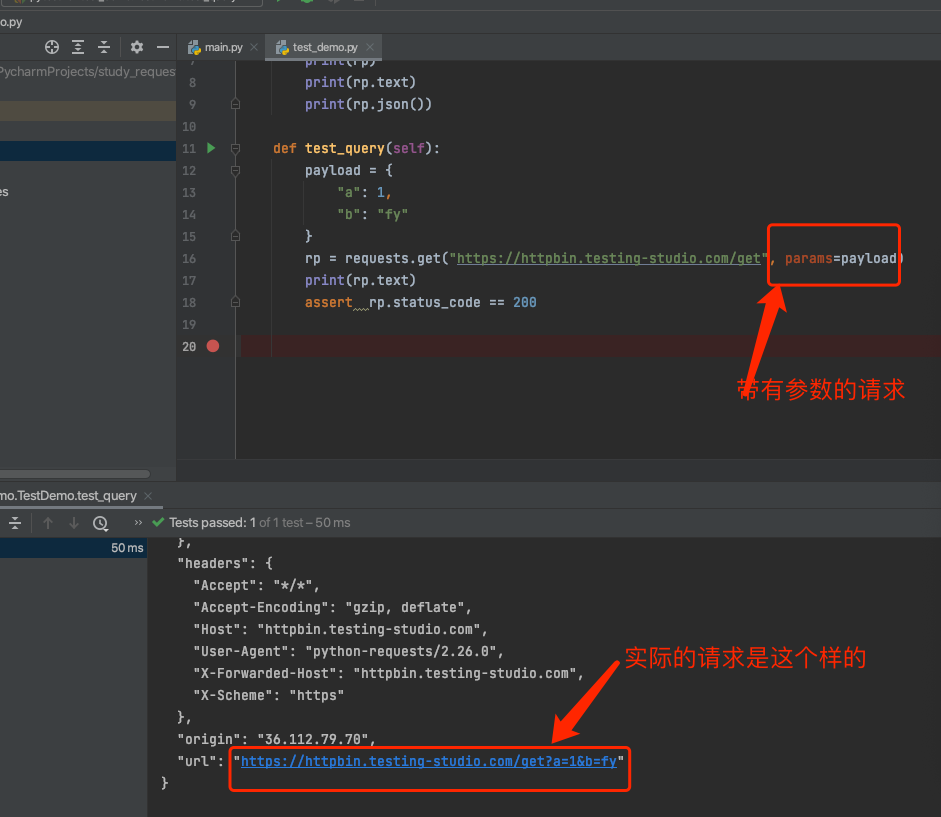Click the "X-Scheme" output line
Image resolution: width=941 pixels, height=817 pixels.
click(268, 695)
